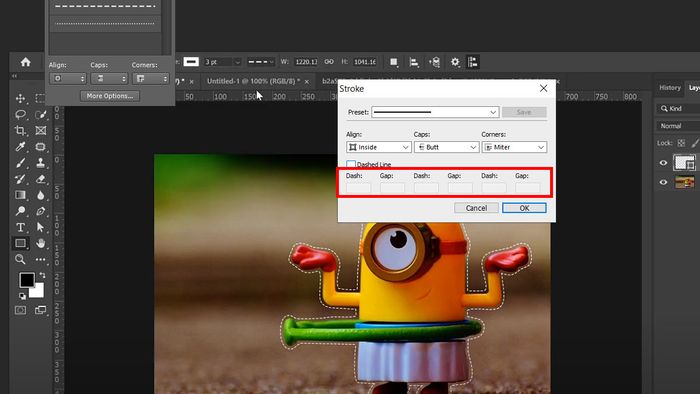Switch to the Untitled-1 document tab
The width and height of the screenshot is (700, 394).
pos(253,81)
